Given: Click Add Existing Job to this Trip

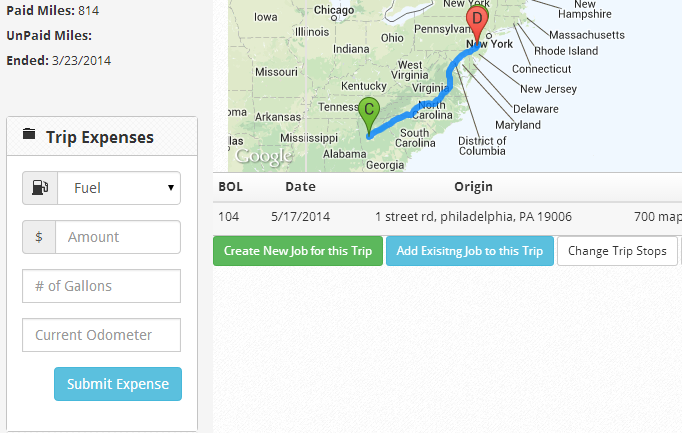Looking at the screenshot, I should point(469,251).
